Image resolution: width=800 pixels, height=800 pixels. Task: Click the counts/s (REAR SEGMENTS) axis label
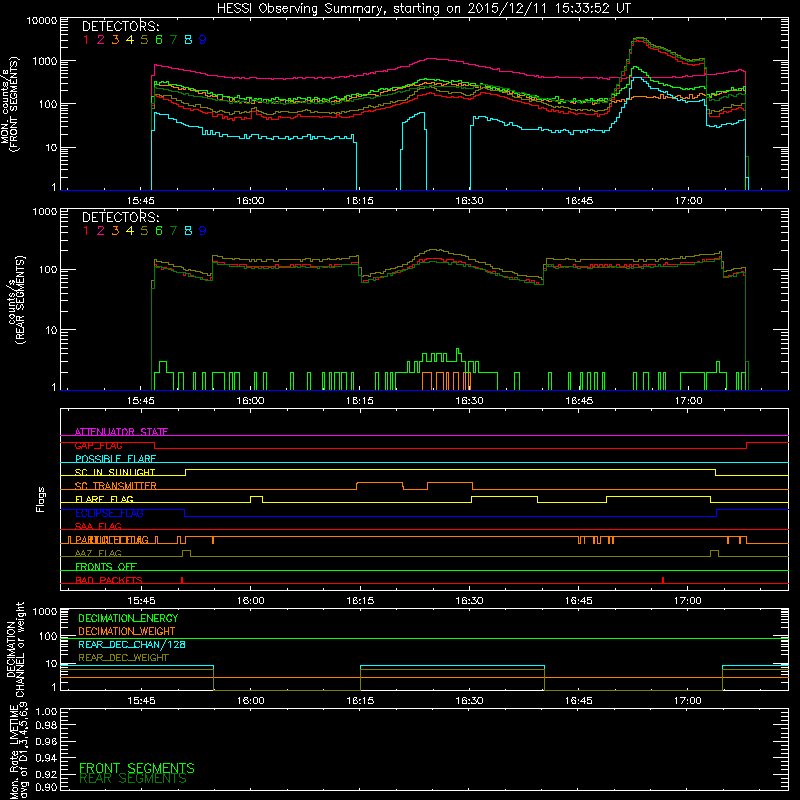point(16,300)
